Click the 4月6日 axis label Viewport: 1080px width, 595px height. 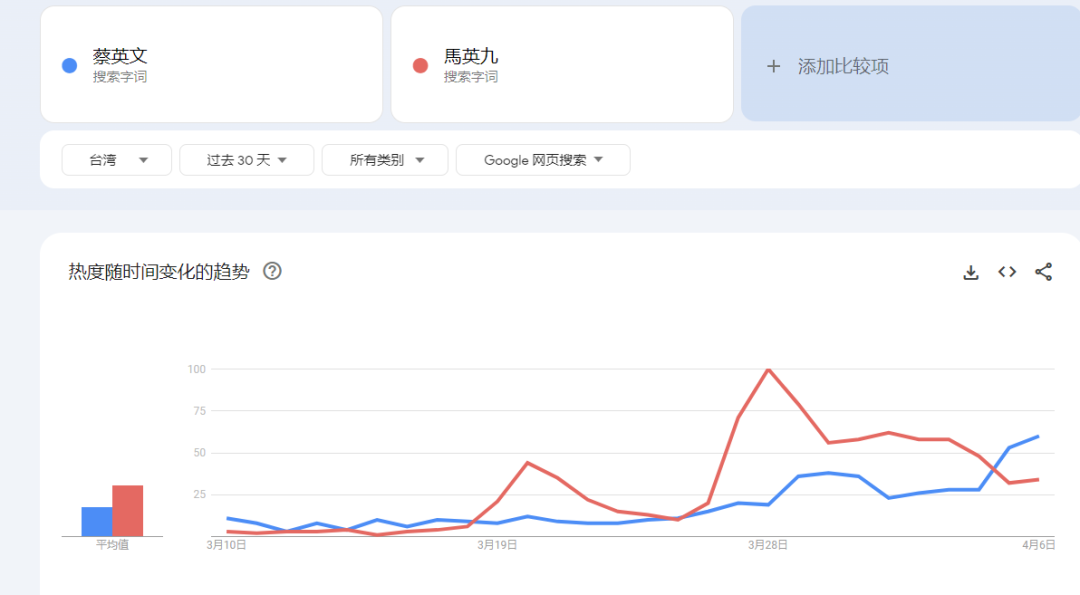click(1038, 545)
